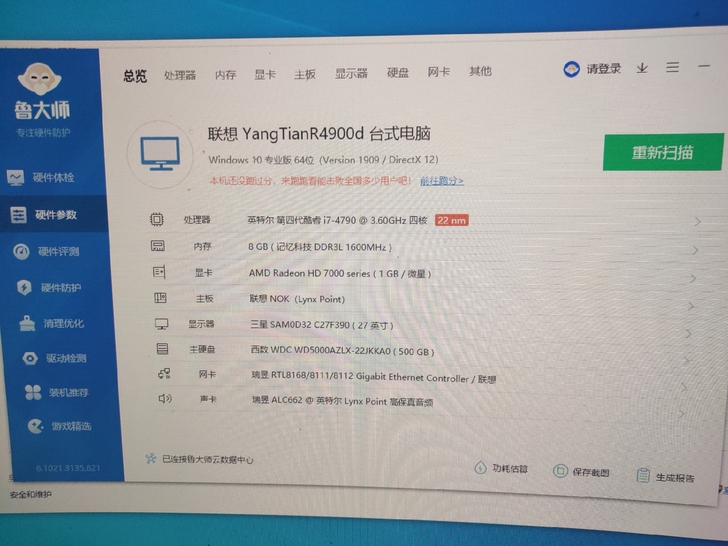Expand the 三星 monitor row chevron
The height and width of the screenshot is (546, 728).
[x=688, y=333]
